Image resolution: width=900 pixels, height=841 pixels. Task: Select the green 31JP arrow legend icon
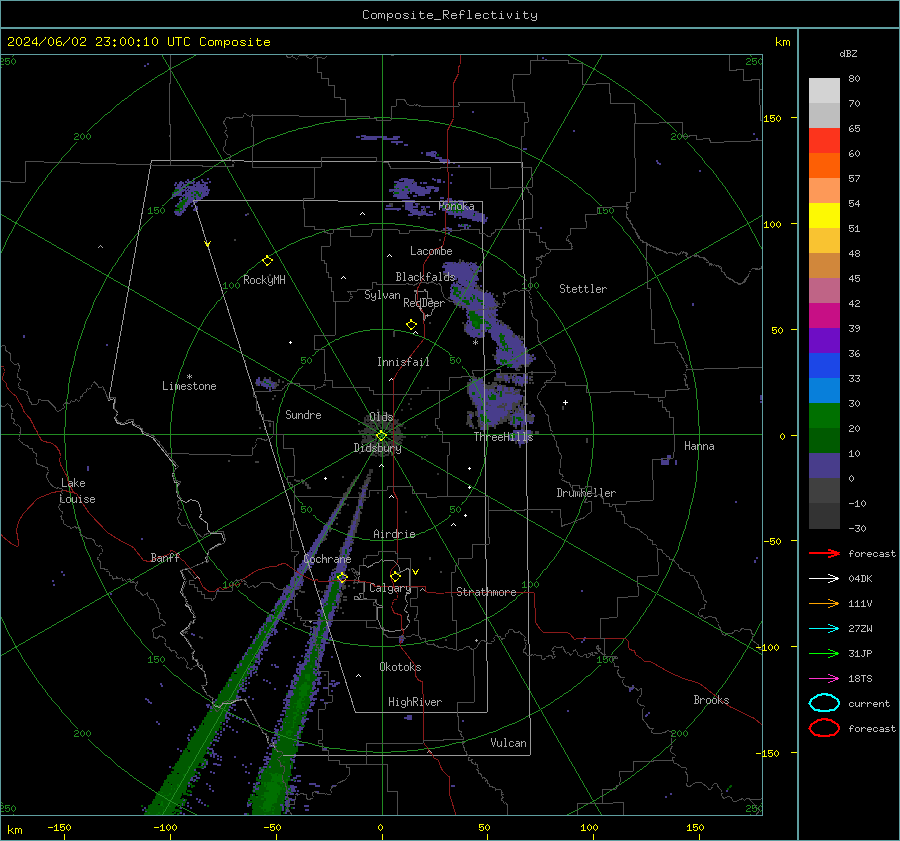tap(824, 653)
